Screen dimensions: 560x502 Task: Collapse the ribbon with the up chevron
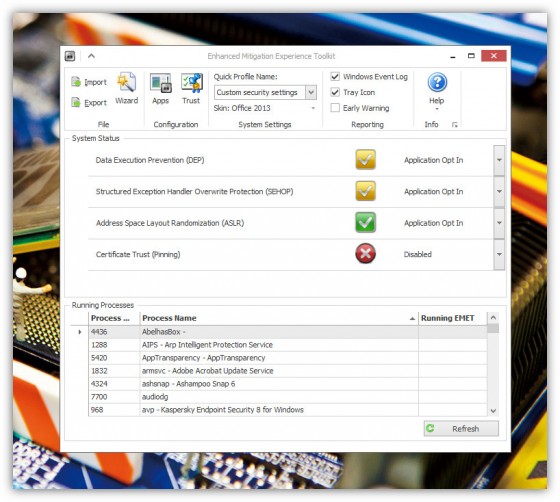[91, 56]
